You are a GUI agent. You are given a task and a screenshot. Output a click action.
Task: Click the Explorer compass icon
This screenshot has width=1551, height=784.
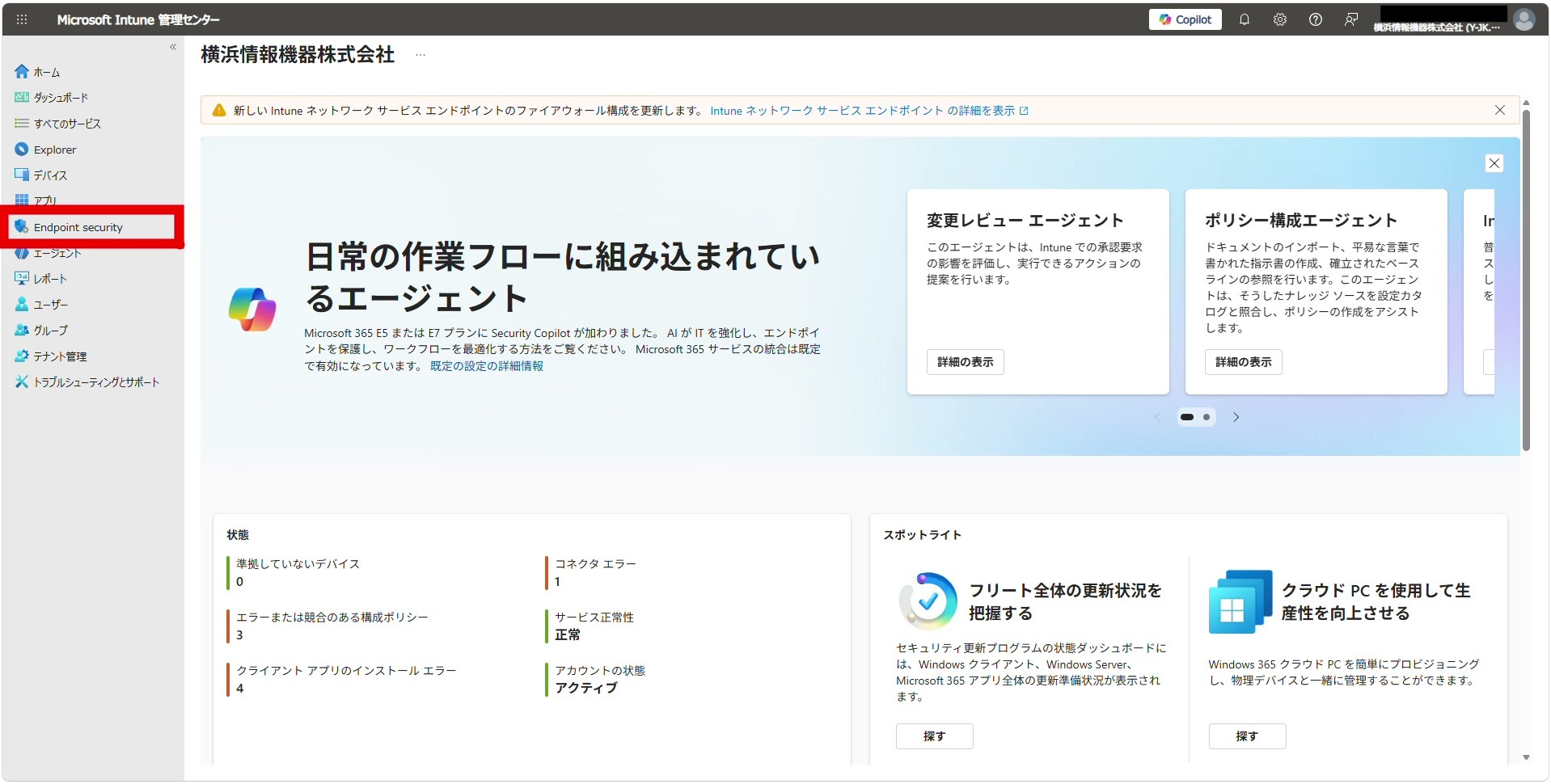click(x=22, y=149)
